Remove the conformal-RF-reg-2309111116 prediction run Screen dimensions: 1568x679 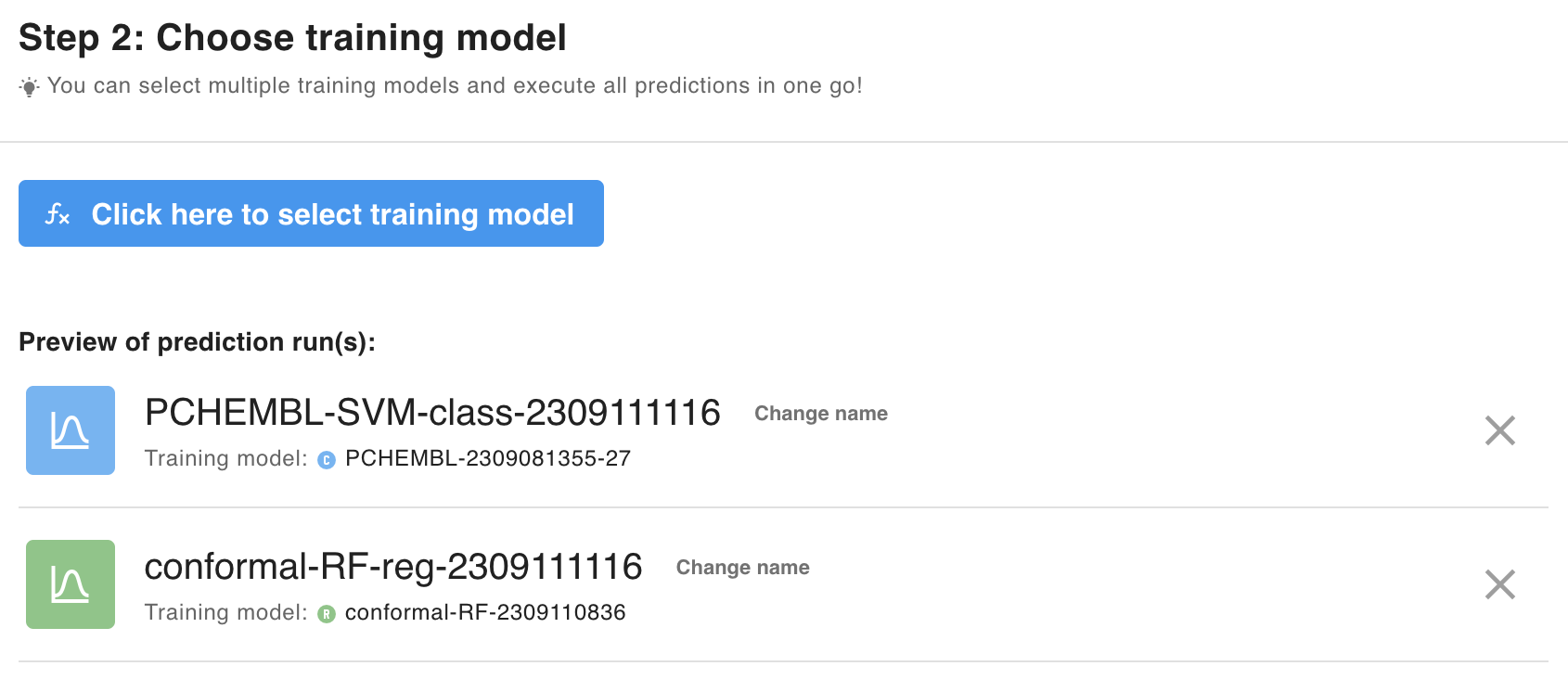pyautogui.click(x=1499, y=584)
